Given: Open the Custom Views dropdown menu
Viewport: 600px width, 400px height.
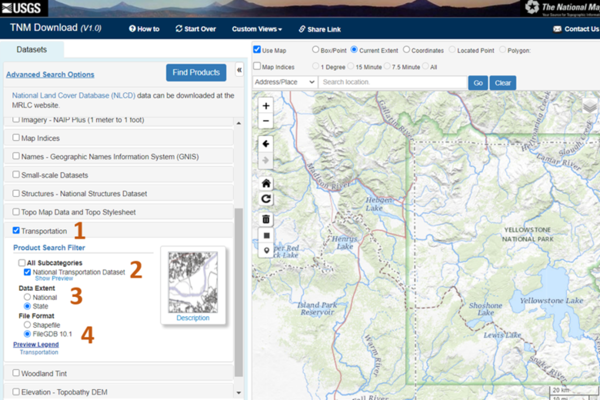Looking at the screenshot, I should [x=257, y=29].
